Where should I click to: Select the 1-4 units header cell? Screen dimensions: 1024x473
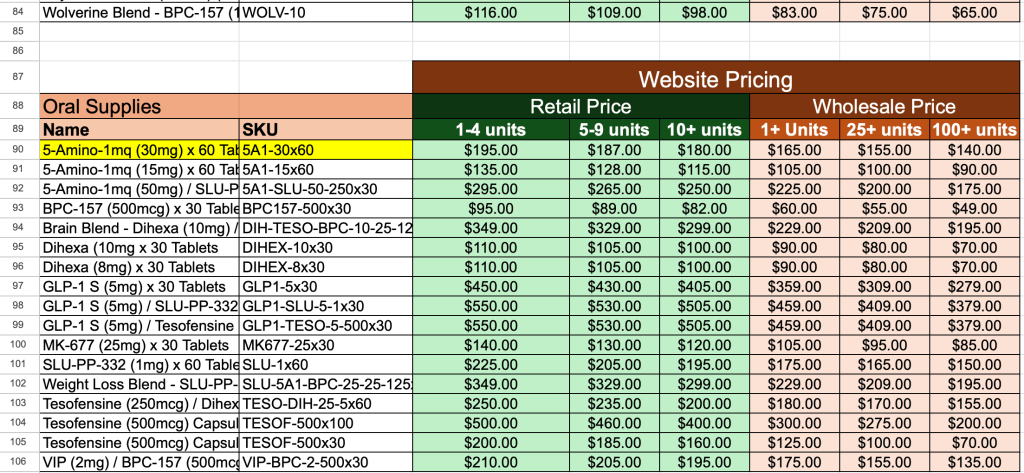(x=490, y=129)
